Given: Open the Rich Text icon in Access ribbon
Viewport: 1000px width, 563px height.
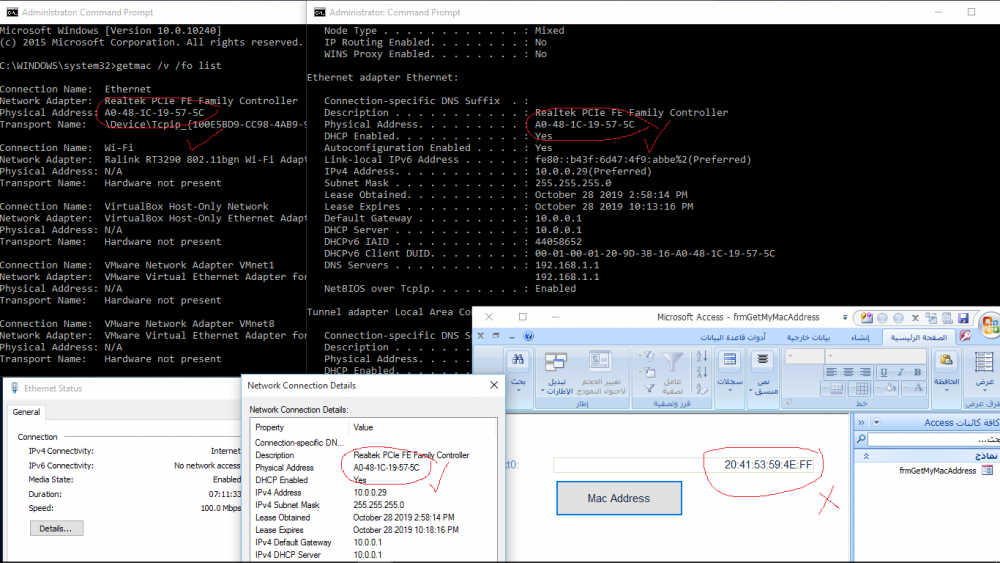Looking at the screenshot, I should [x=763, y=359].
